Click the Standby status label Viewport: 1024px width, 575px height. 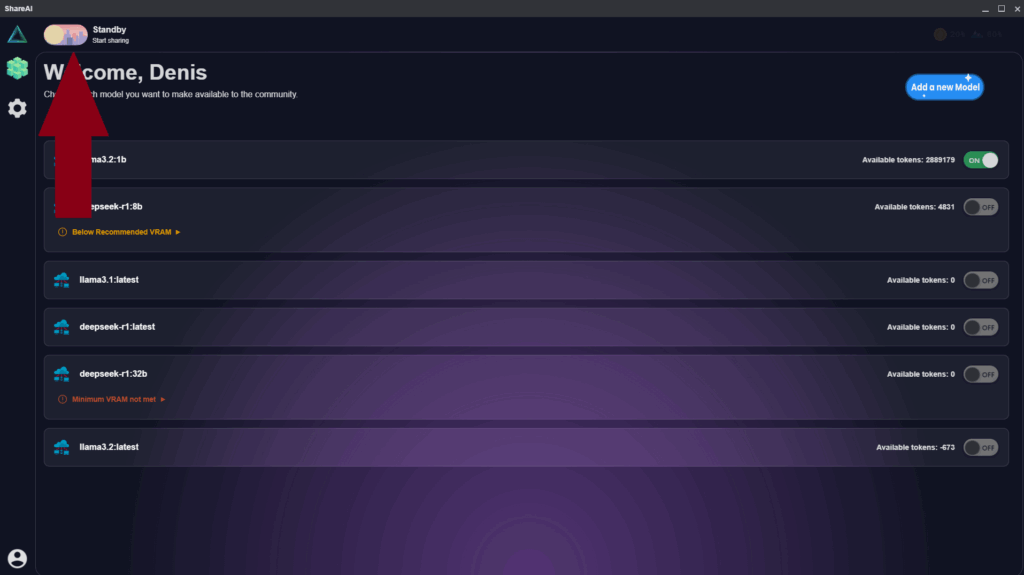[109, 29]
